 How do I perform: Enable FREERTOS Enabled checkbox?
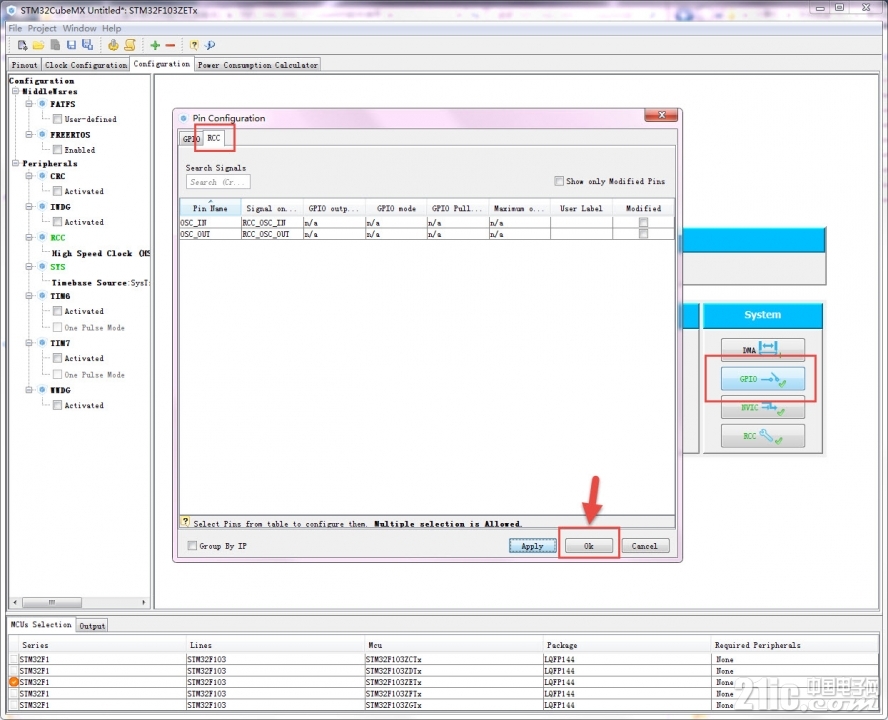(57, 150)
